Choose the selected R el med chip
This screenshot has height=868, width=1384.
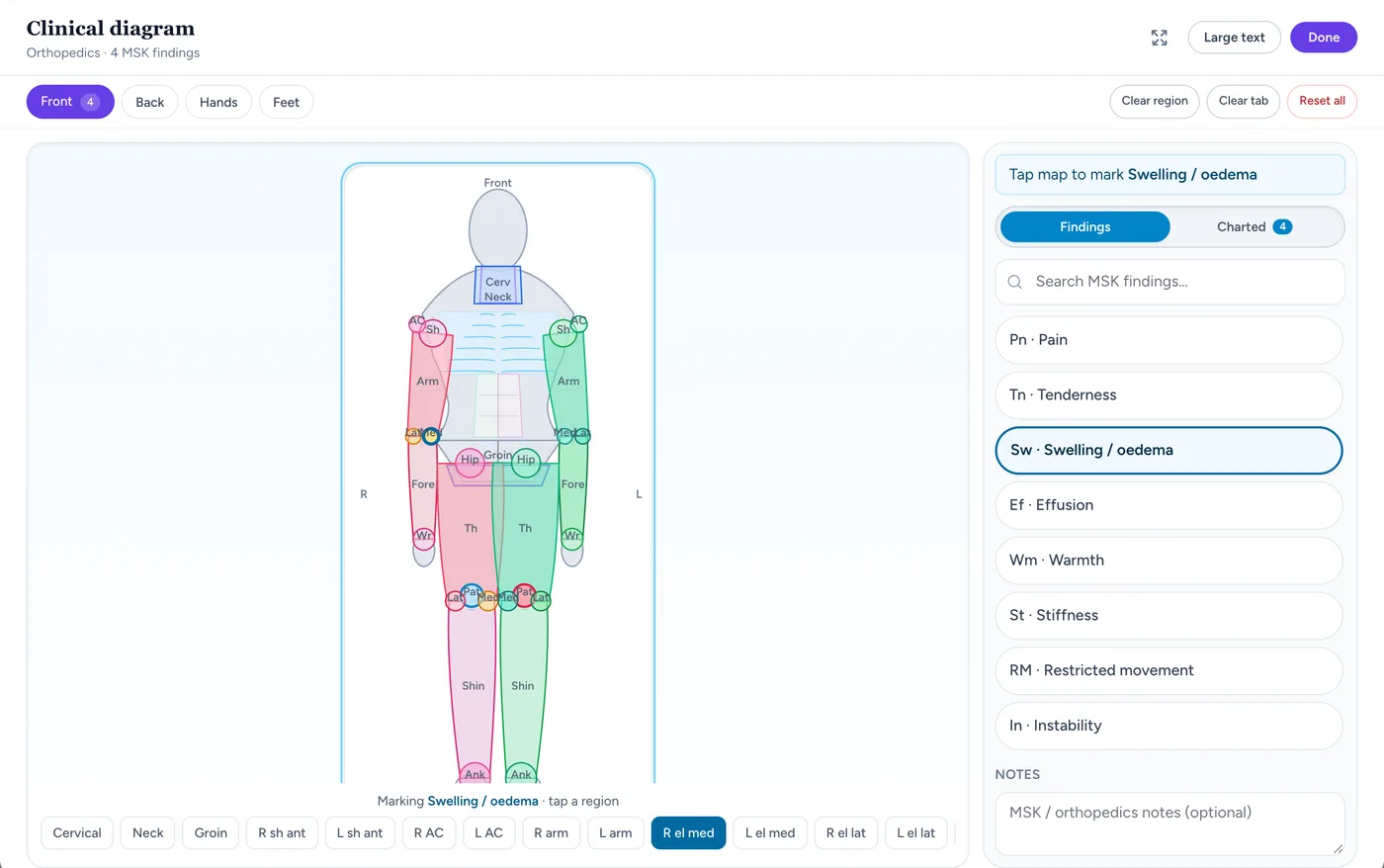[x=689, y=833]
